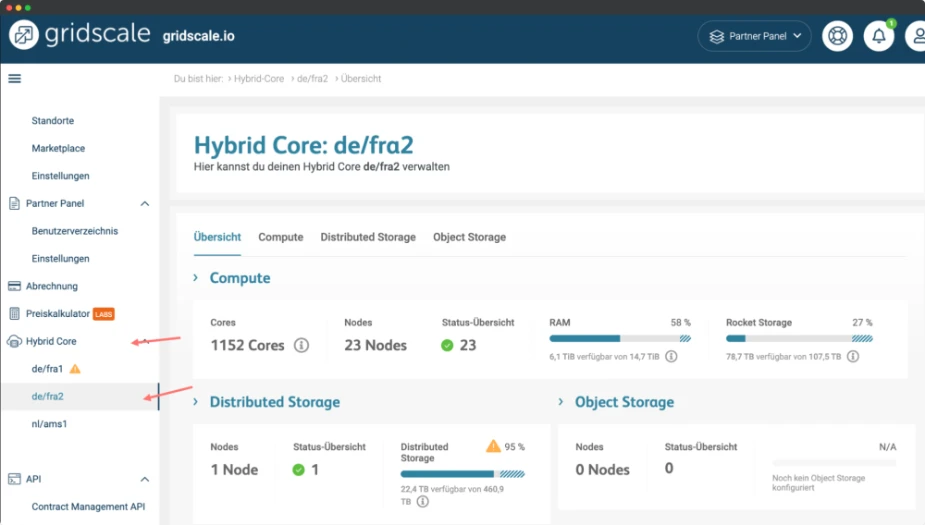The height and width of the screenshot is (525, 925).
Task: Select de/fra2 location in sidebar
Action: (x=48, y=396)
